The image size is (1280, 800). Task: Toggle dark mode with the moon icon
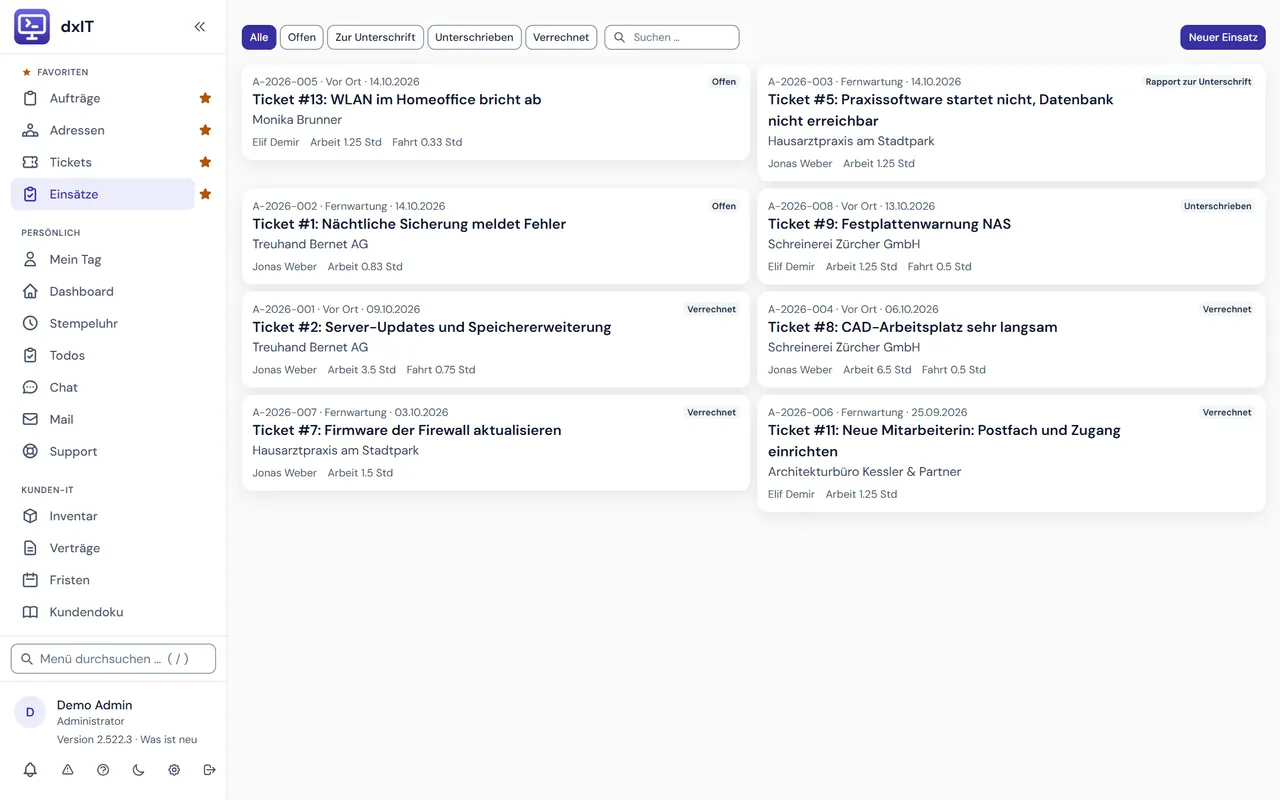click(x=138, y=770)
